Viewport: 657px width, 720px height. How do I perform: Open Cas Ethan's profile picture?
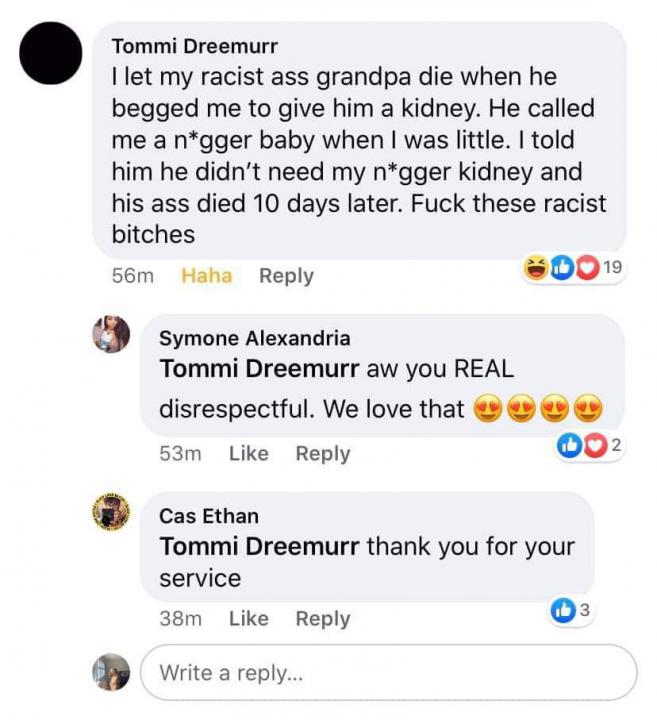pyautogui.click(x=111, y=512)
